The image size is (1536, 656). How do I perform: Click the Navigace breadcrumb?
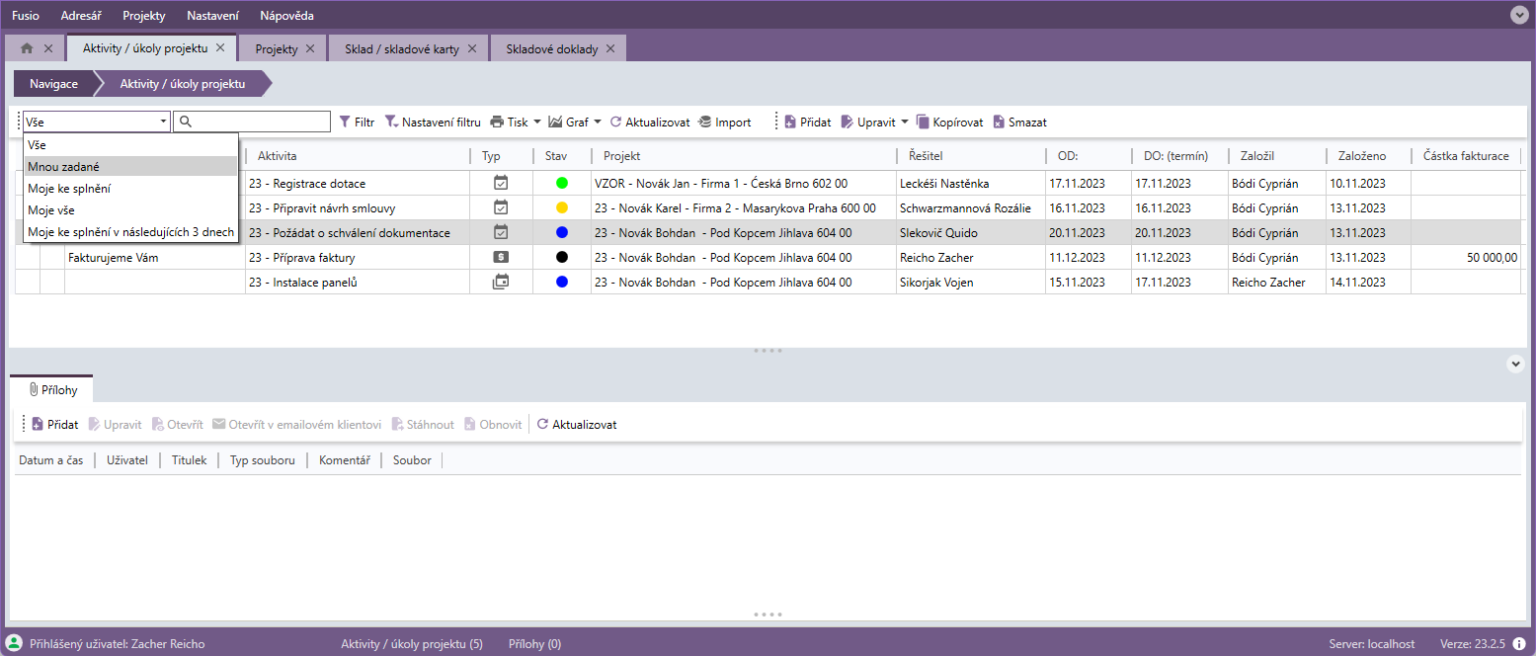pyautogui.click(x=54, y=84)
